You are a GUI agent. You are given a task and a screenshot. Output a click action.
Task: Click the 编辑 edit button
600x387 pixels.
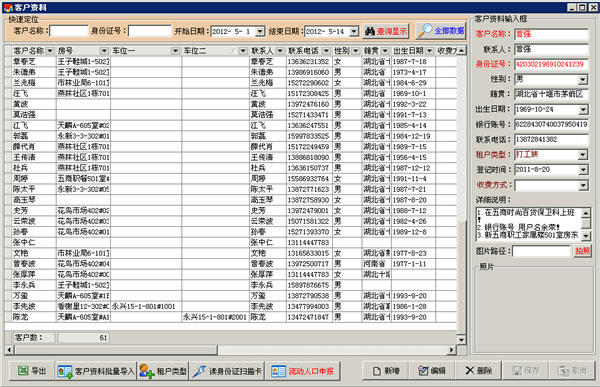coord(432,371)
